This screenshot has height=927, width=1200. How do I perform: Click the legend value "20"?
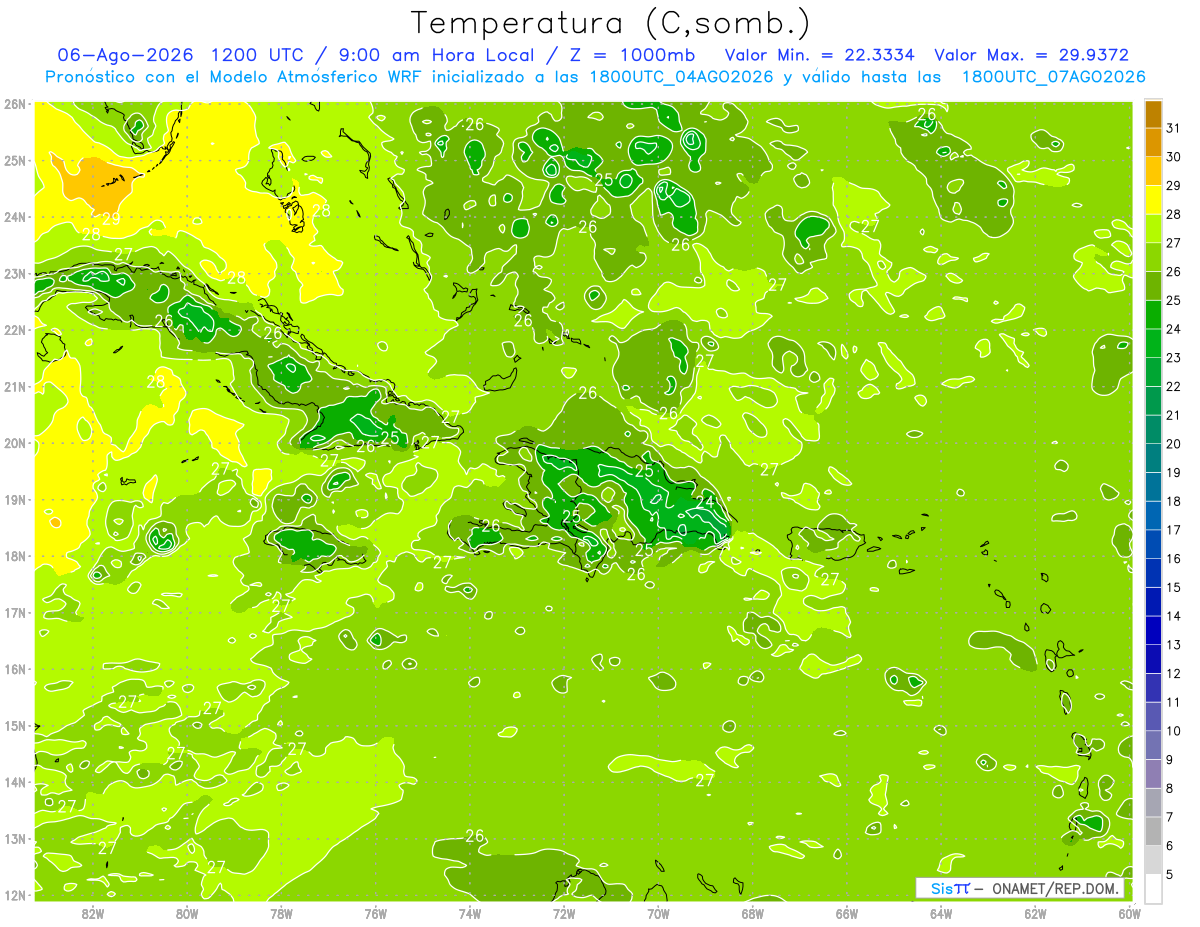[x=1174, y=444]
